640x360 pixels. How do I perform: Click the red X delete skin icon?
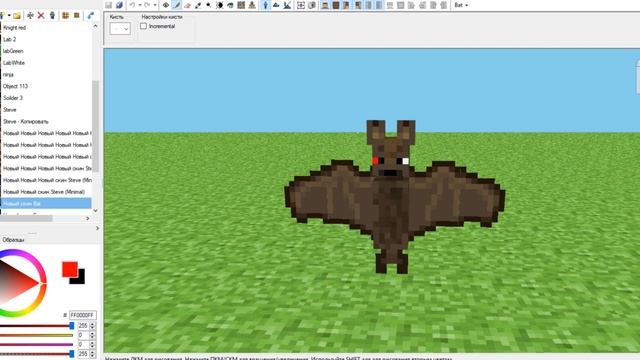[41, 16]
